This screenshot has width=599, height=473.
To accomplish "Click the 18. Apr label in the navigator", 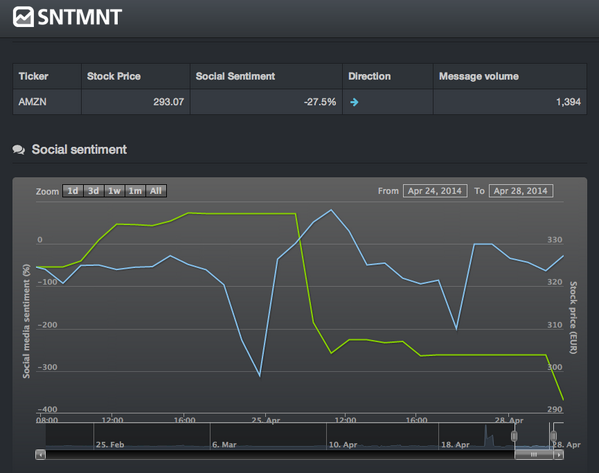I will point(455,445).
